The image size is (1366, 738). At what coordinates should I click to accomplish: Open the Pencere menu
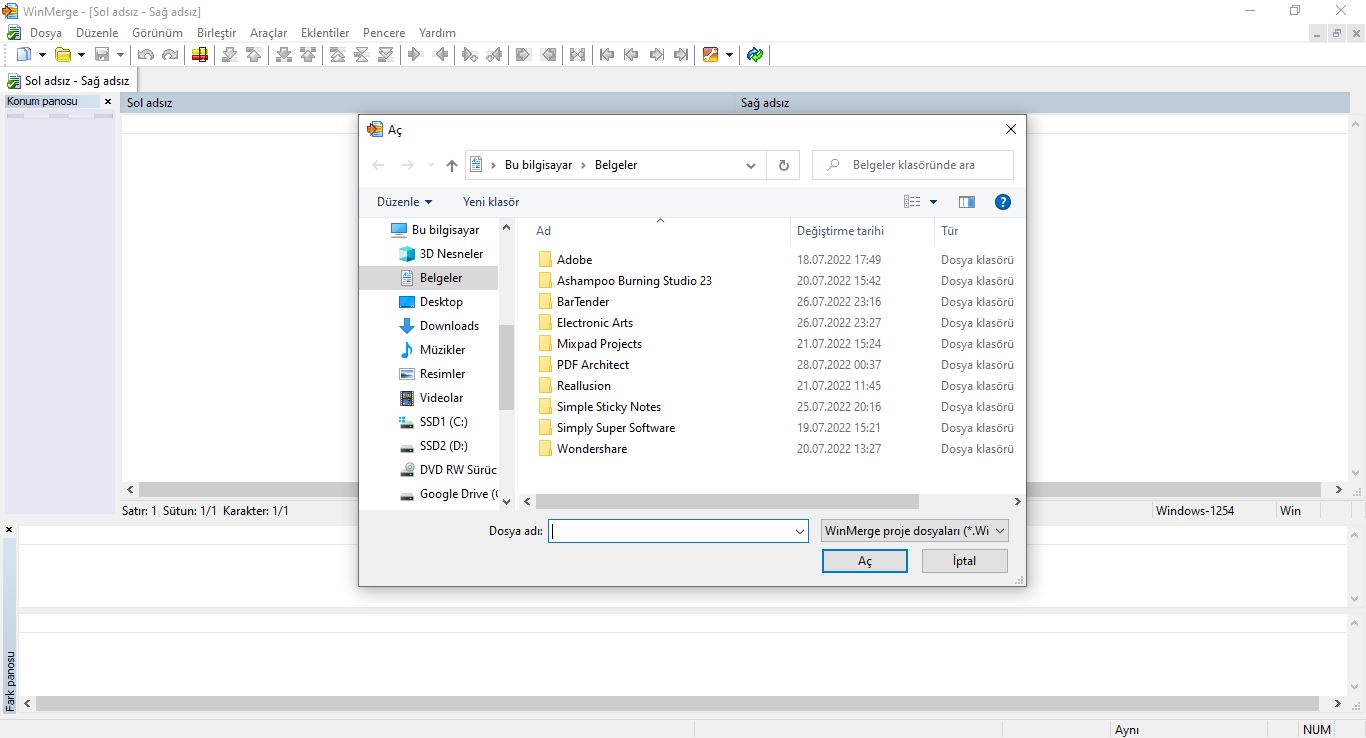(x=384, y=33)
